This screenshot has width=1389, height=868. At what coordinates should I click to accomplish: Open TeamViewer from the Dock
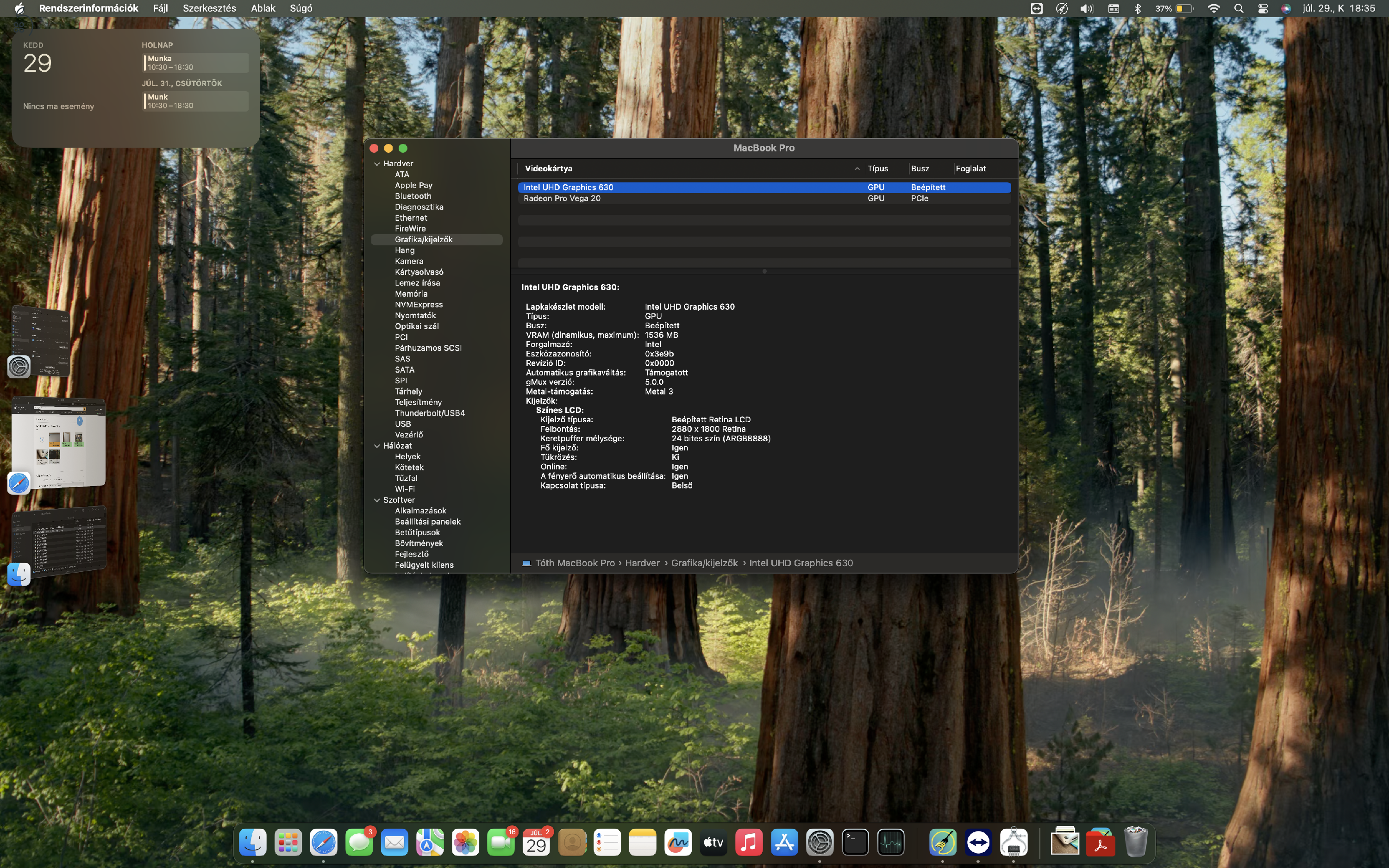tap(978, 842)
